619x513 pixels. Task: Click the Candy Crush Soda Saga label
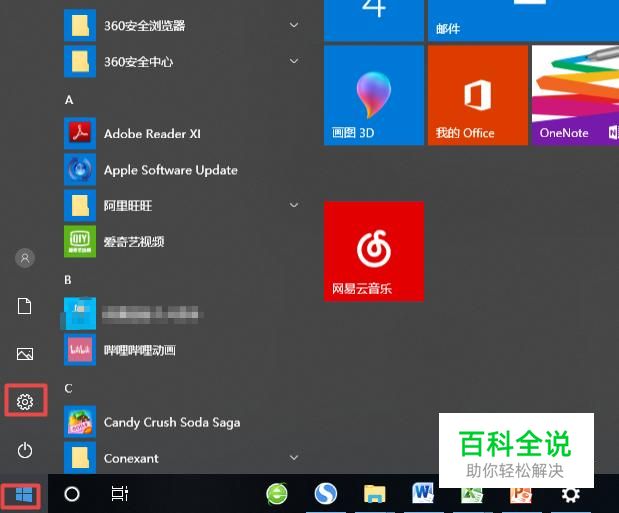[172, 423]
